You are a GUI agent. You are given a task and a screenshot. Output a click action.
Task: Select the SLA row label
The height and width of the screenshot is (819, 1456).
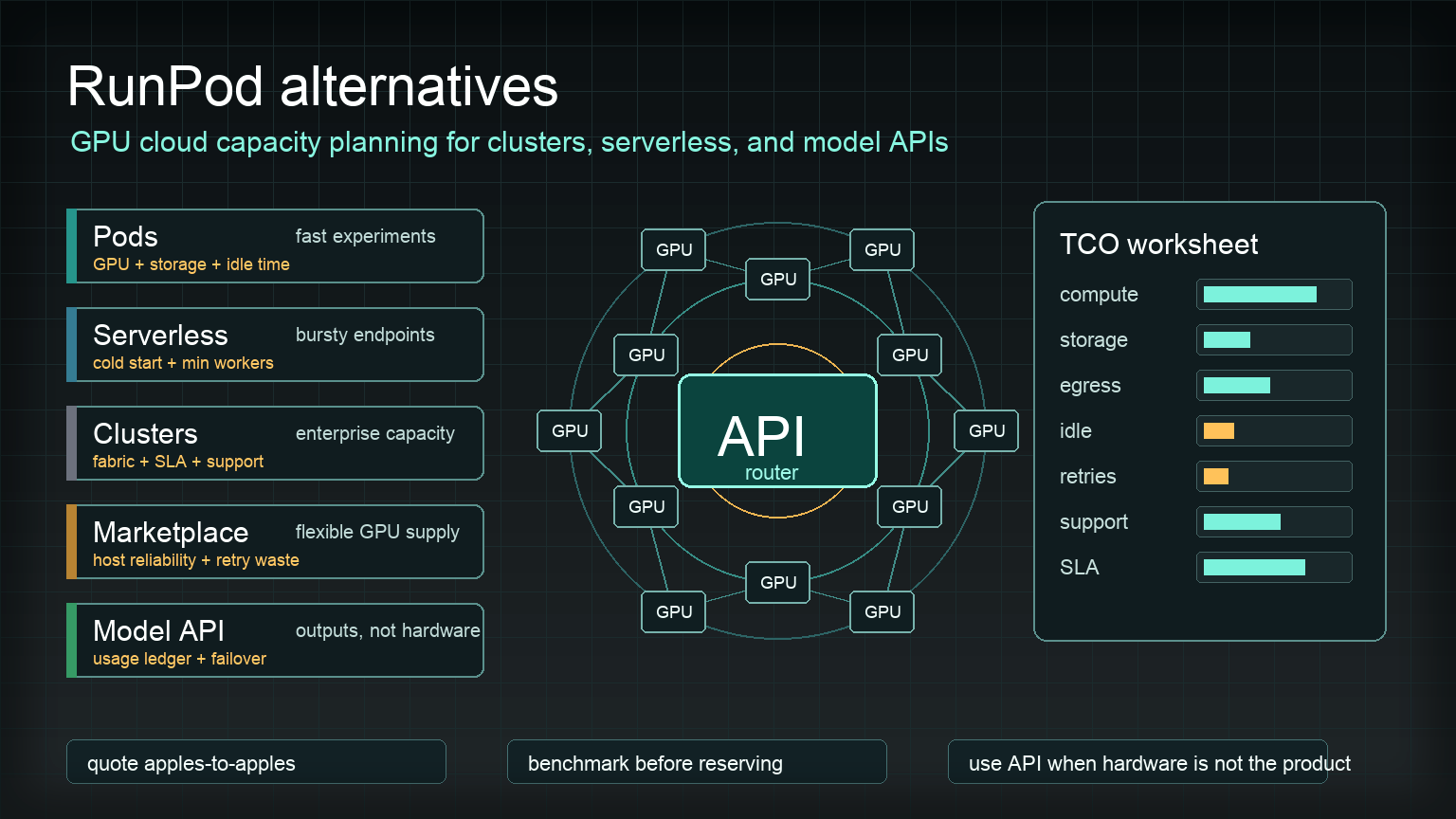[x=1080, y=567]
